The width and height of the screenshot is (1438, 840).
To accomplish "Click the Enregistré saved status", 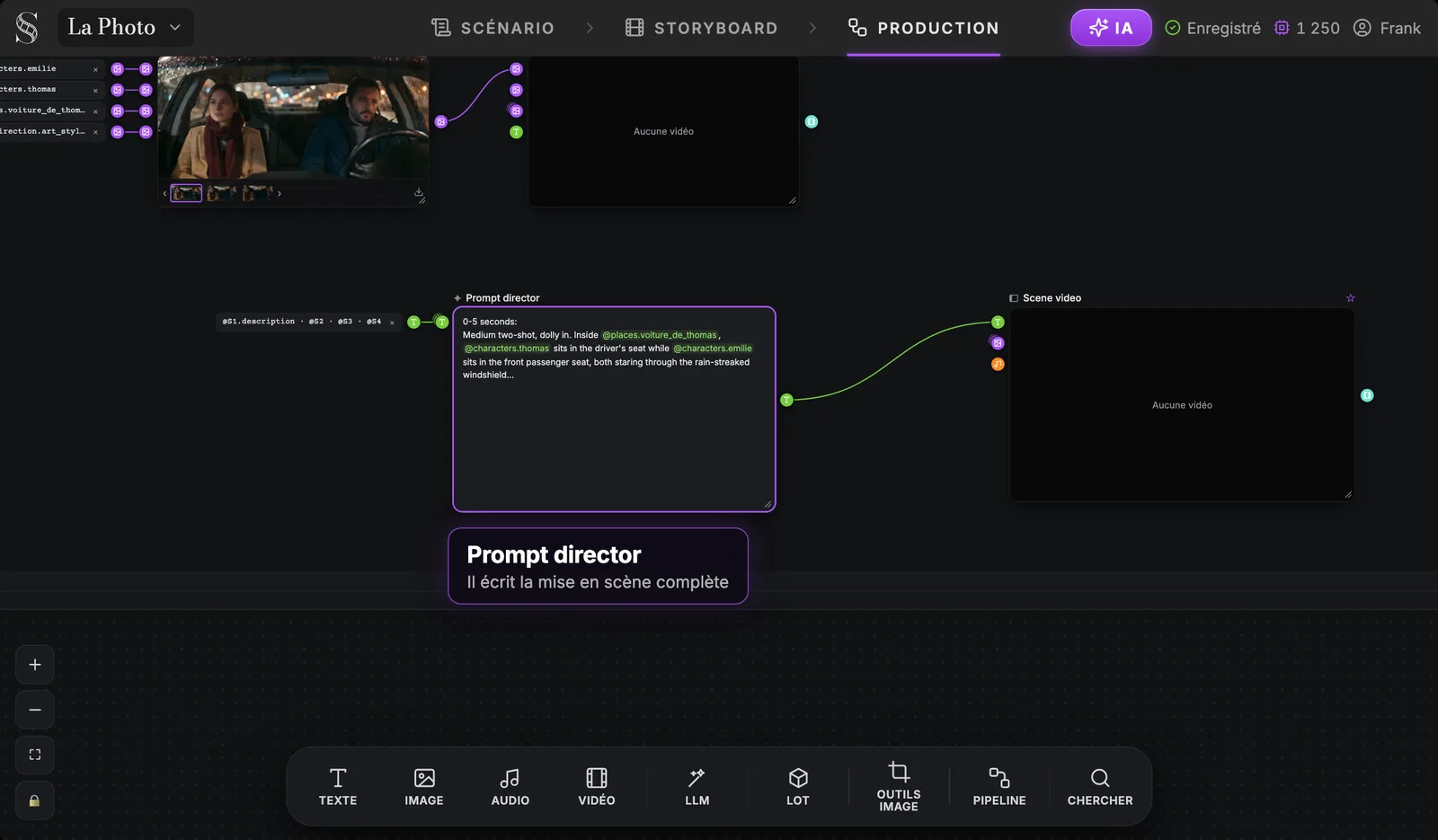I will (x=1212, y=28).
